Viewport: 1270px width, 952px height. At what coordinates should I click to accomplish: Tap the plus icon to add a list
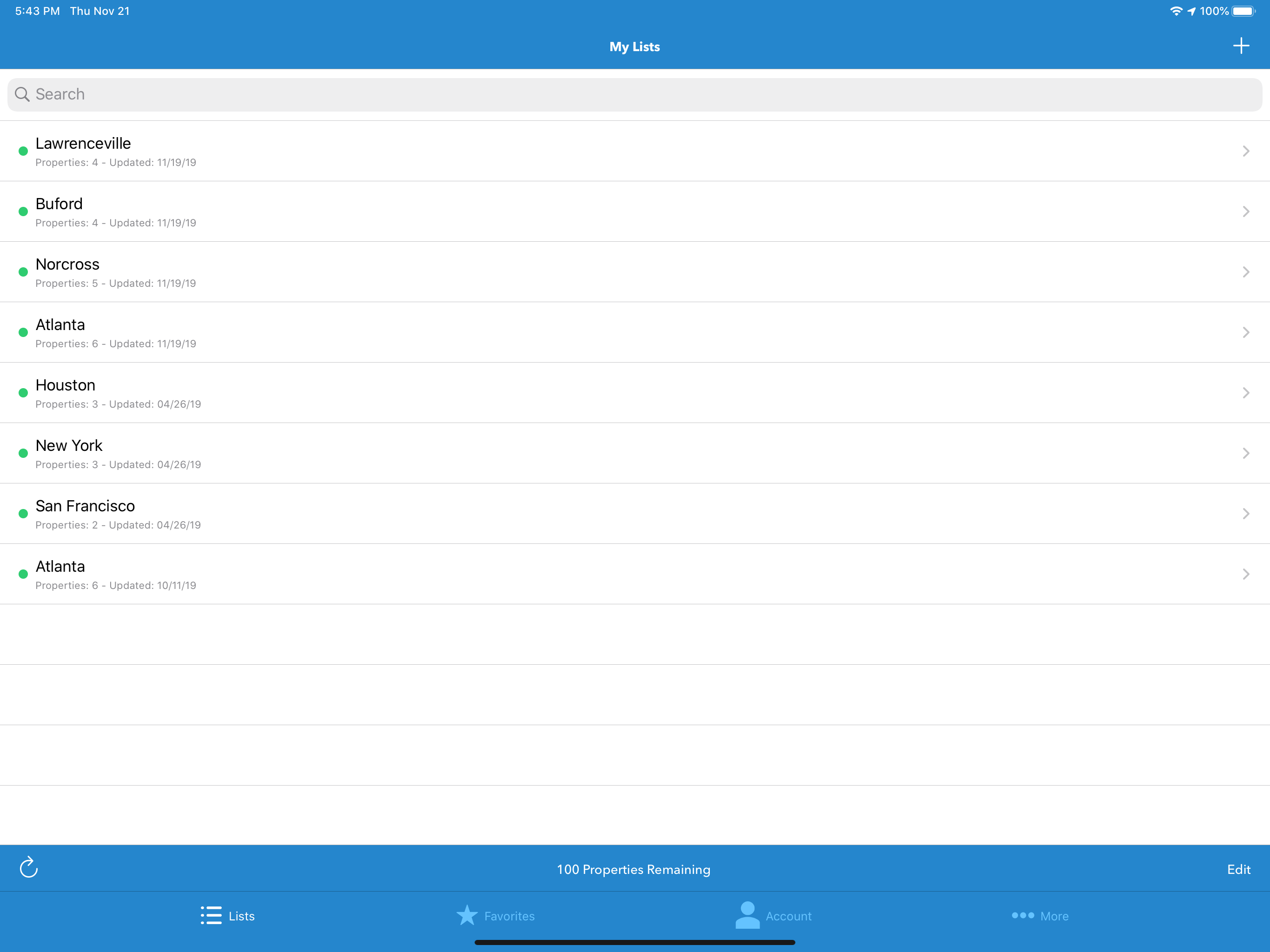1241,46
